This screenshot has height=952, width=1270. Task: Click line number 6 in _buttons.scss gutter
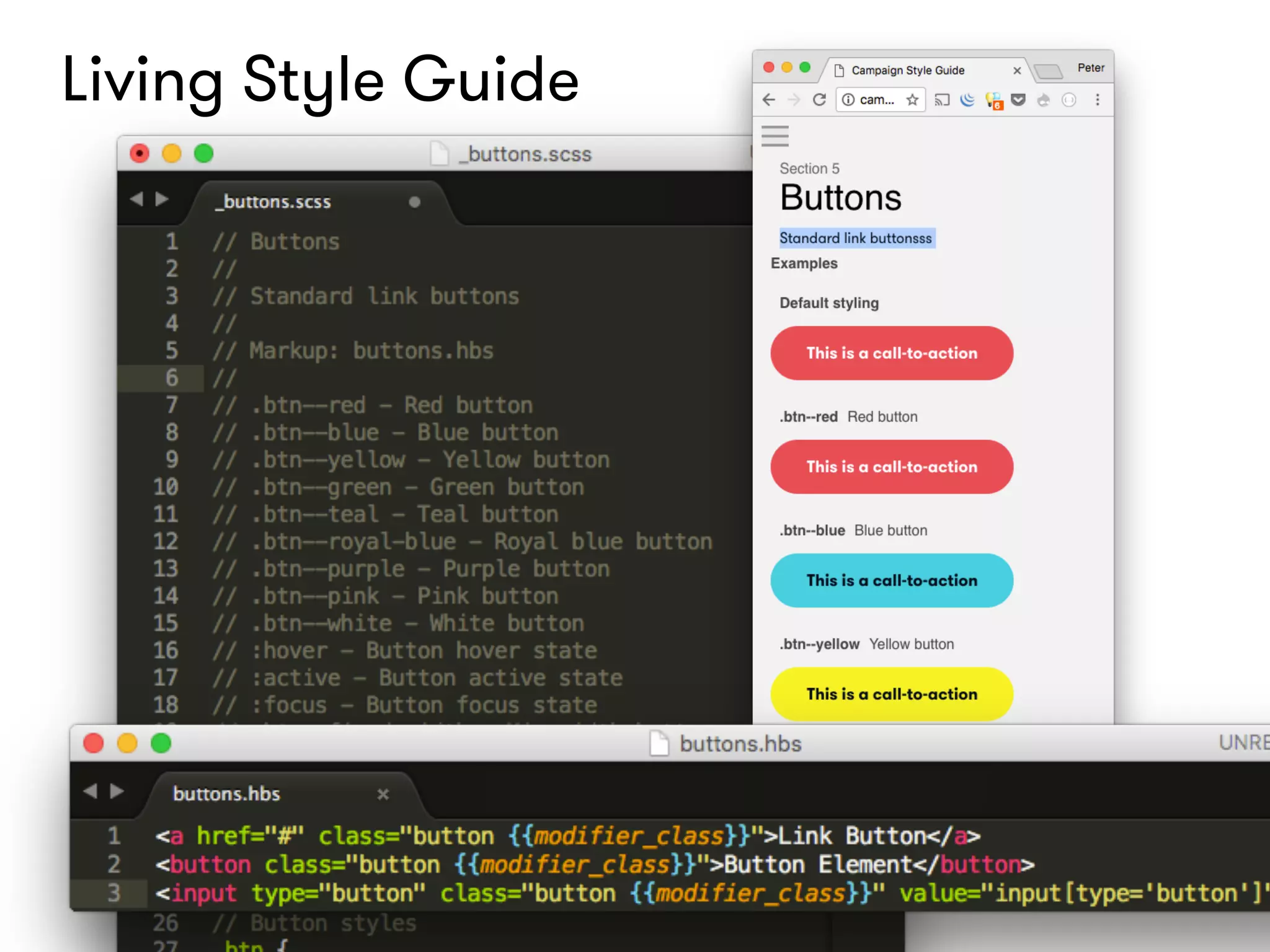click(172, 377)
